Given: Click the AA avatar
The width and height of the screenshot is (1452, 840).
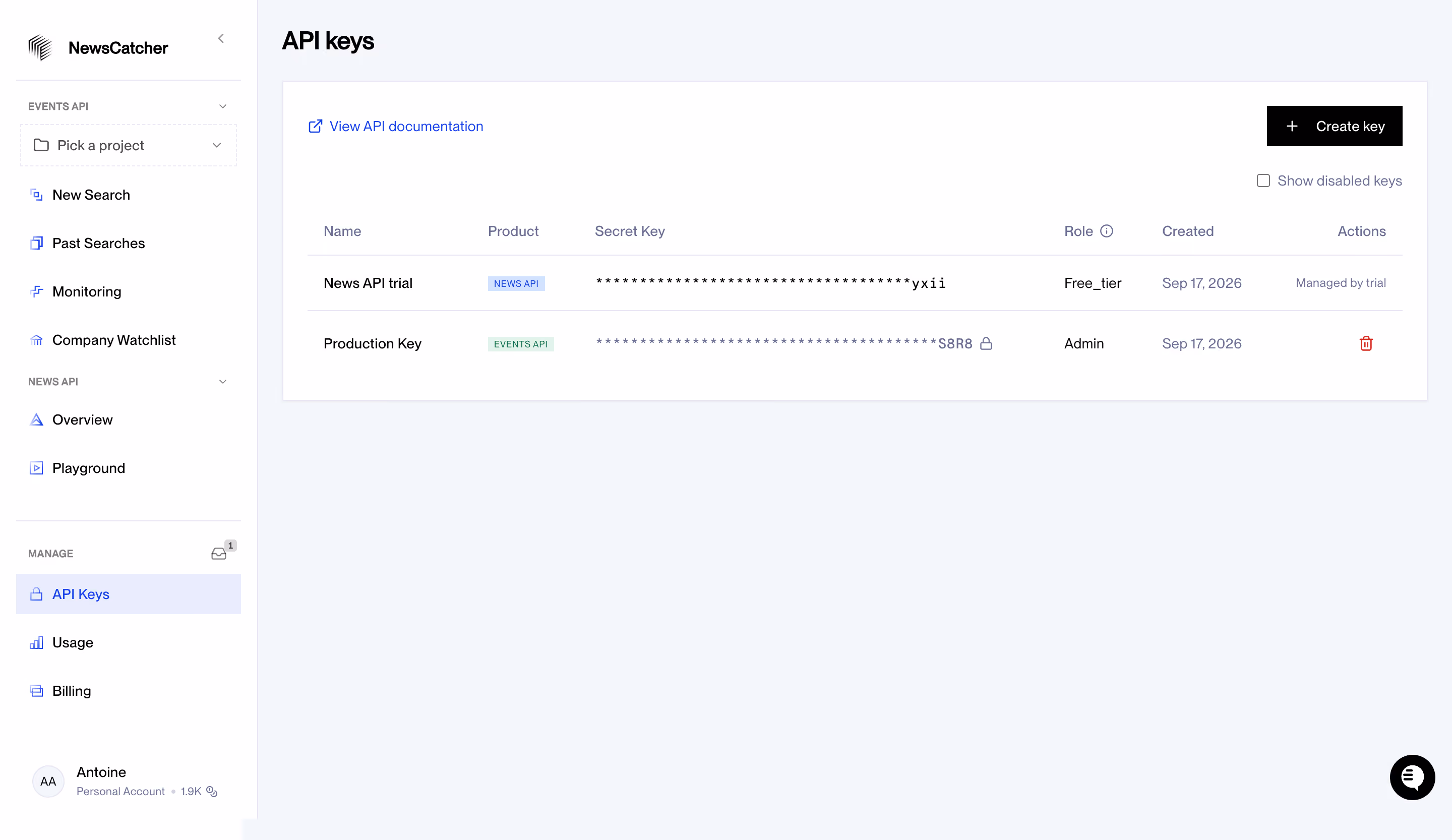Looking at the screenshot, I should pyautogui.click(x=48, y=781).
